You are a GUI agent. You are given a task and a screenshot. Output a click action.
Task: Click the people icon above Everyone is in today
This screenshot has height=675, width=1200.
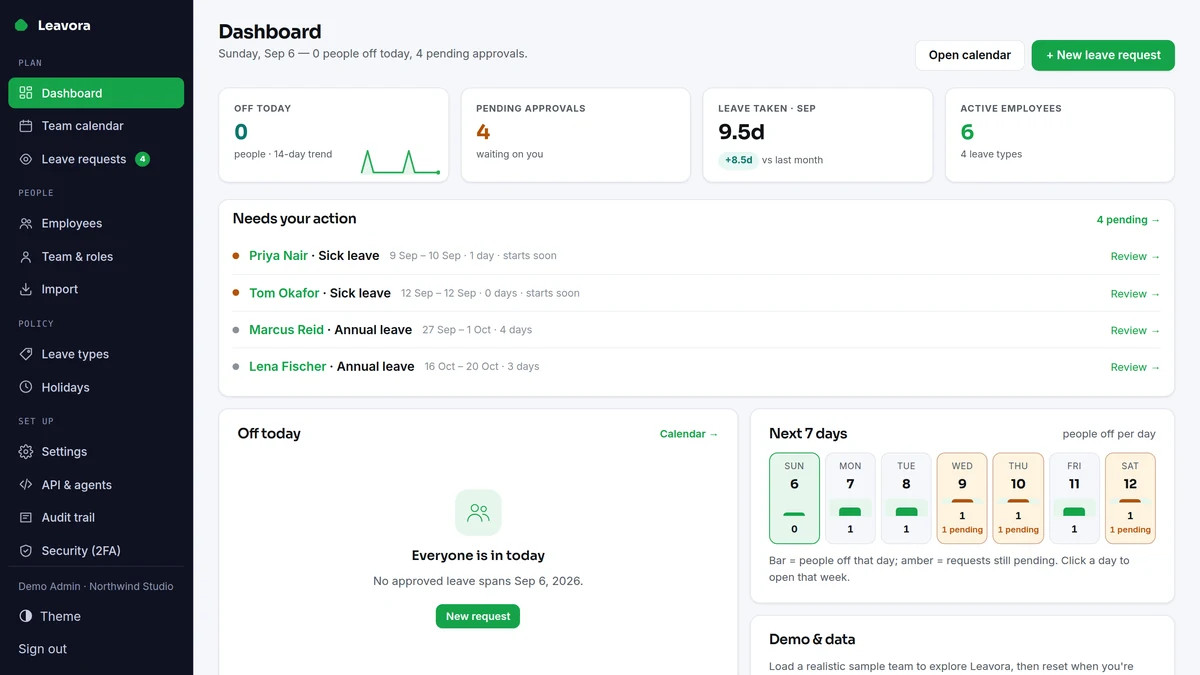(x=478, y=513)
